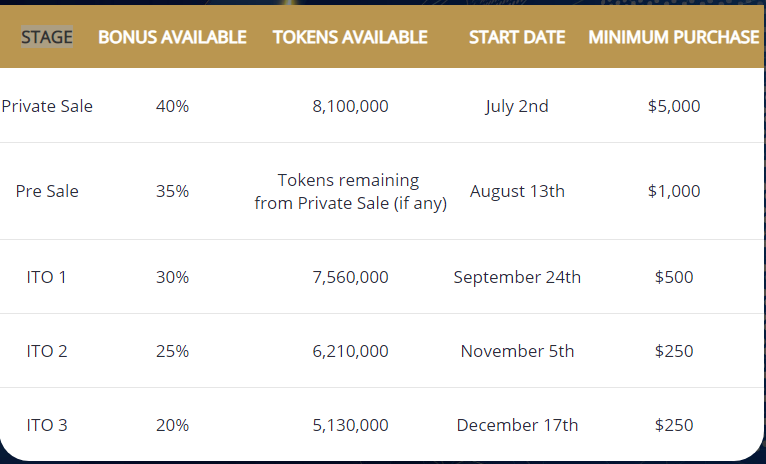The image size is (766, 464).
Task: Click the 40% bonus value
Action: pos(172,106)
